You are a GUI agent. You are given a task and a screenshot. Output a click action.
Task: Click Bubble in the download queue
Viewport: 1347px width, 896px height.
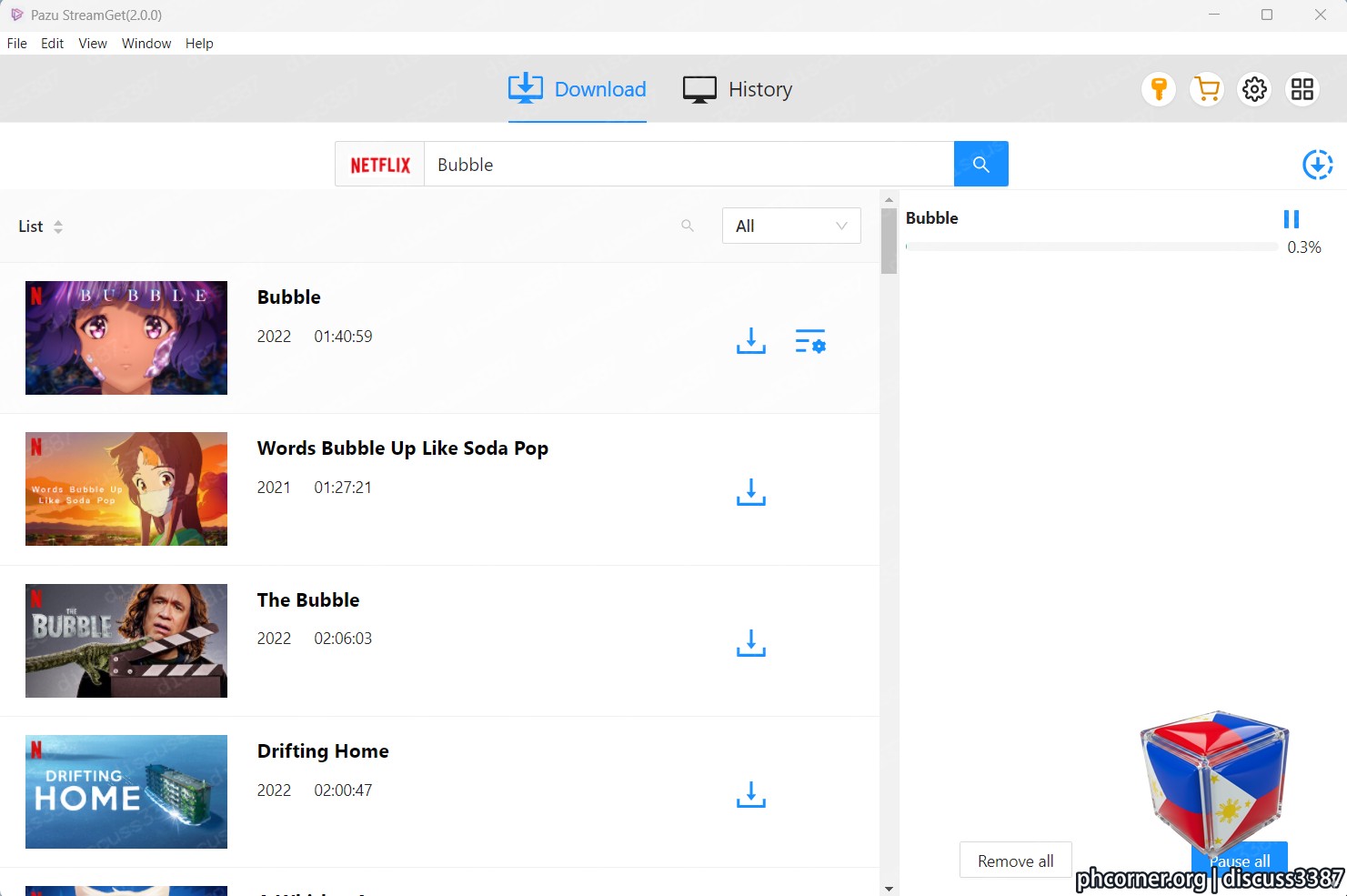click(x=932, y=218)
